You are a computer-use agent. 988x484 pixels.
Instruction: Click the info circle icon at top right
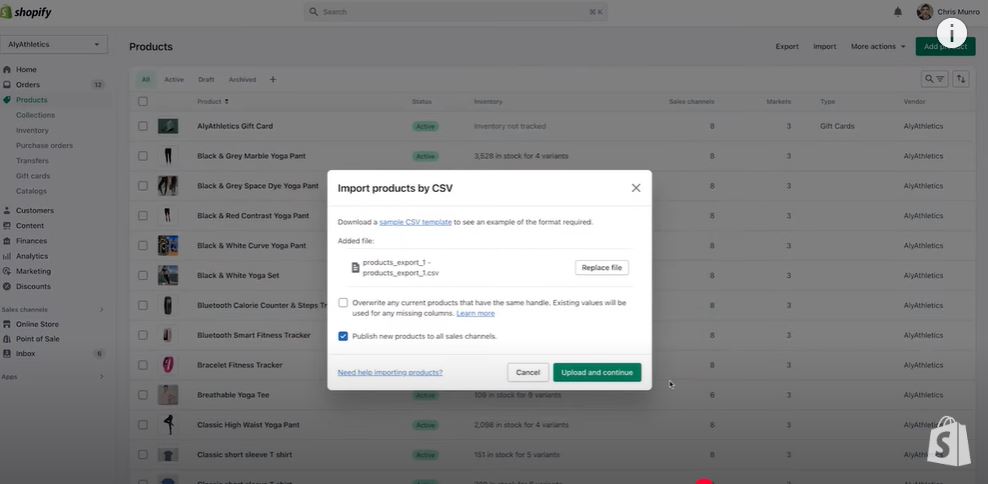951,33
